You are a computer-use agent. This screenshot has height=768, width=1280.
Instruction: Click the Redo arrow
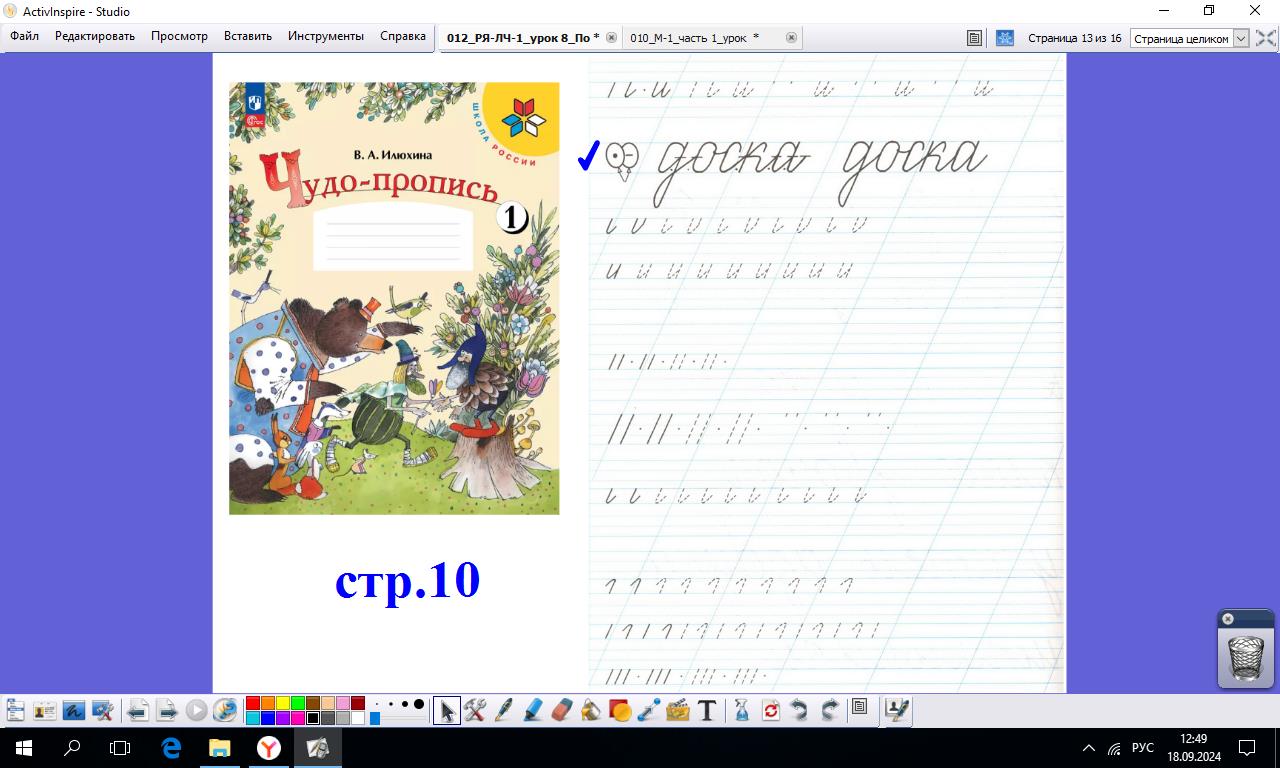(829, 711)
